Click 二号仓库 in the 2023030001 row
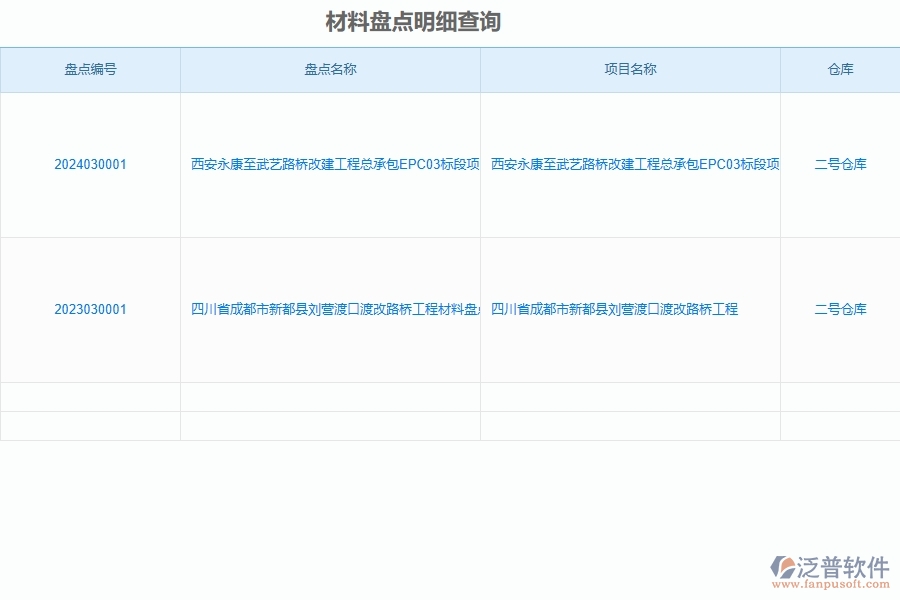The image size is (900, 600). click(840, 308)
